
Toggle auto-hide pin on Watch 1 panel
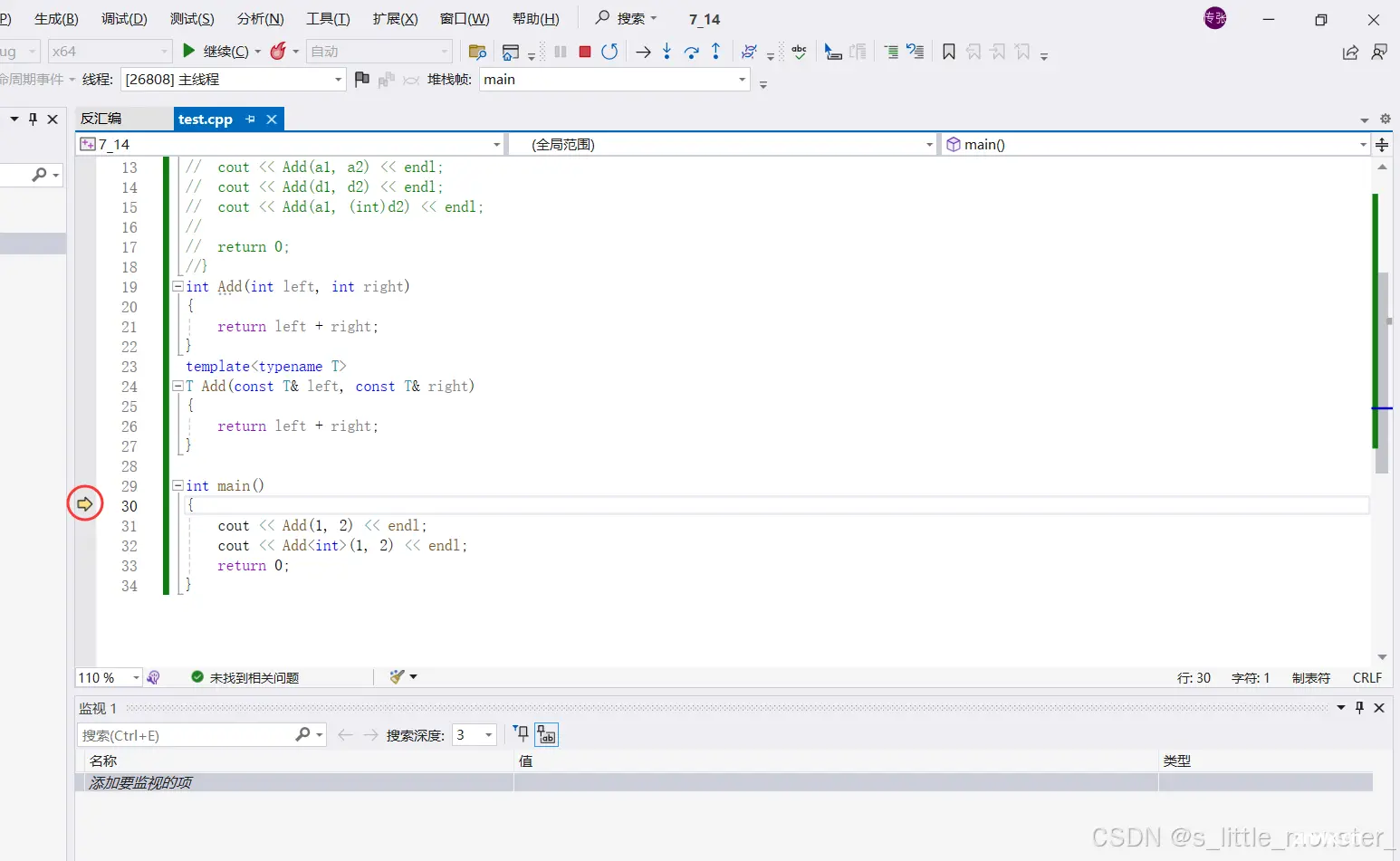(x=1359, y=708)
